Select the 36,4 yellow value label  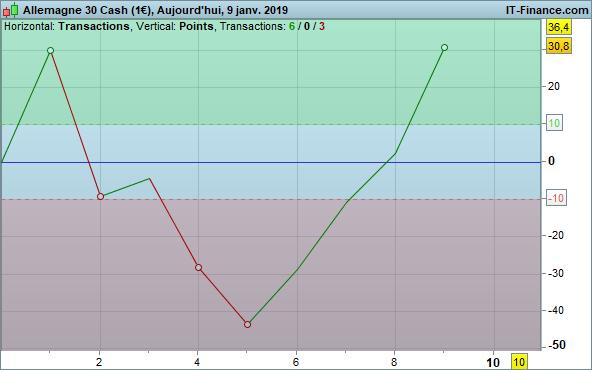tap(558, 27)
